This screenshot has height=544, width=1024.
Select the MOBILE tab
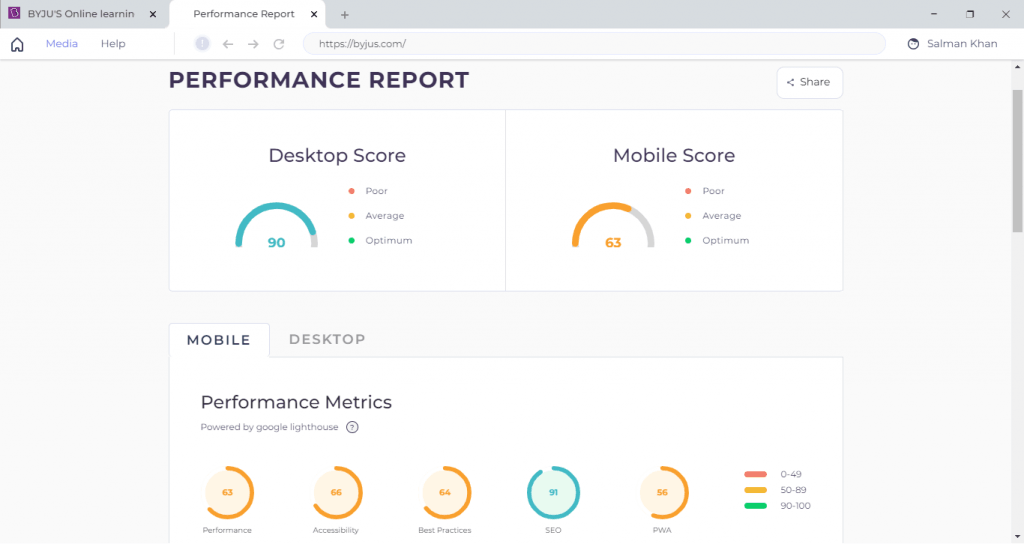coord(218,341)
